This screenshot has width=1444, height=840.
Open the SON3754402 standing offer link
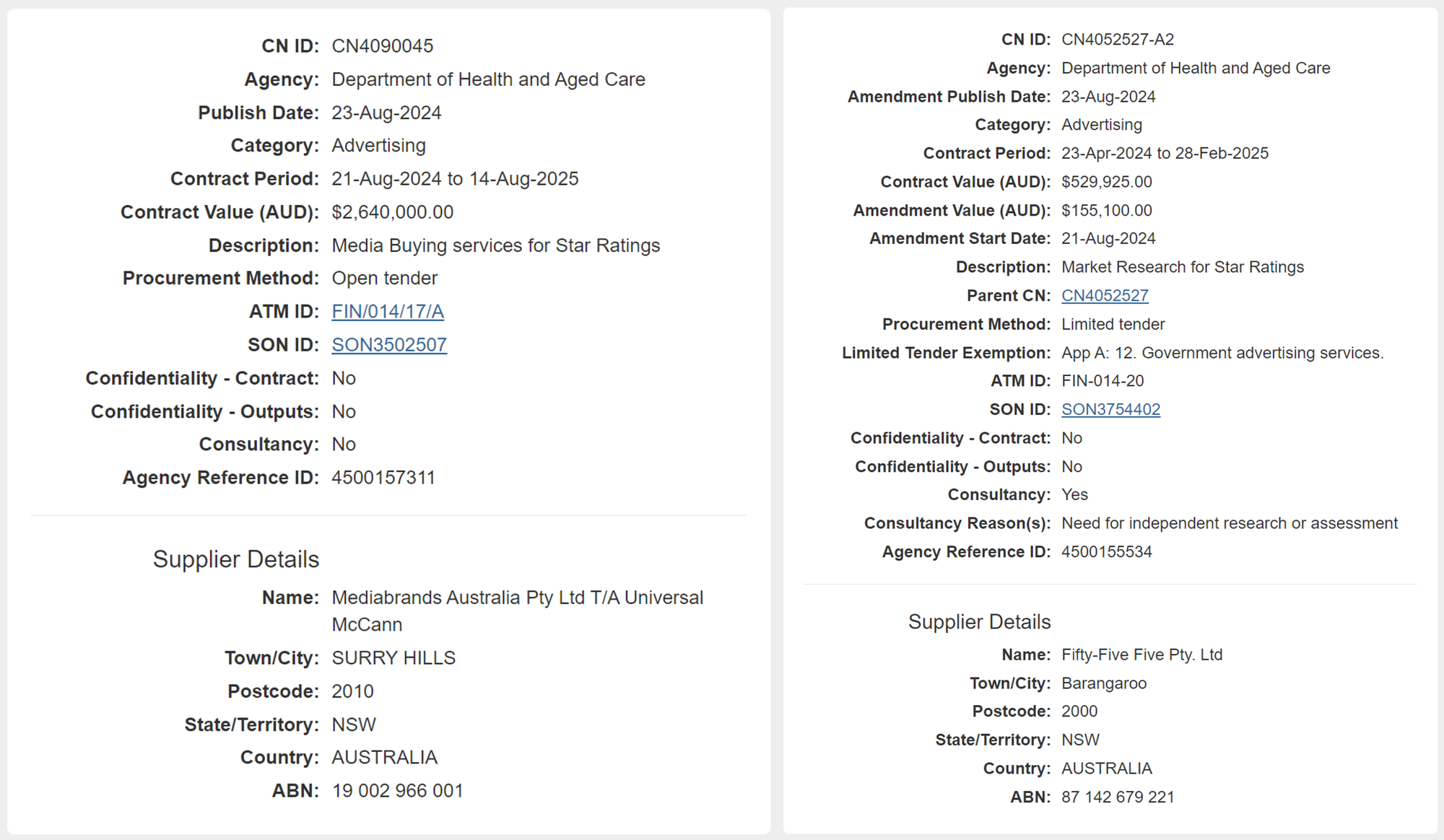tap(1110, 408)
